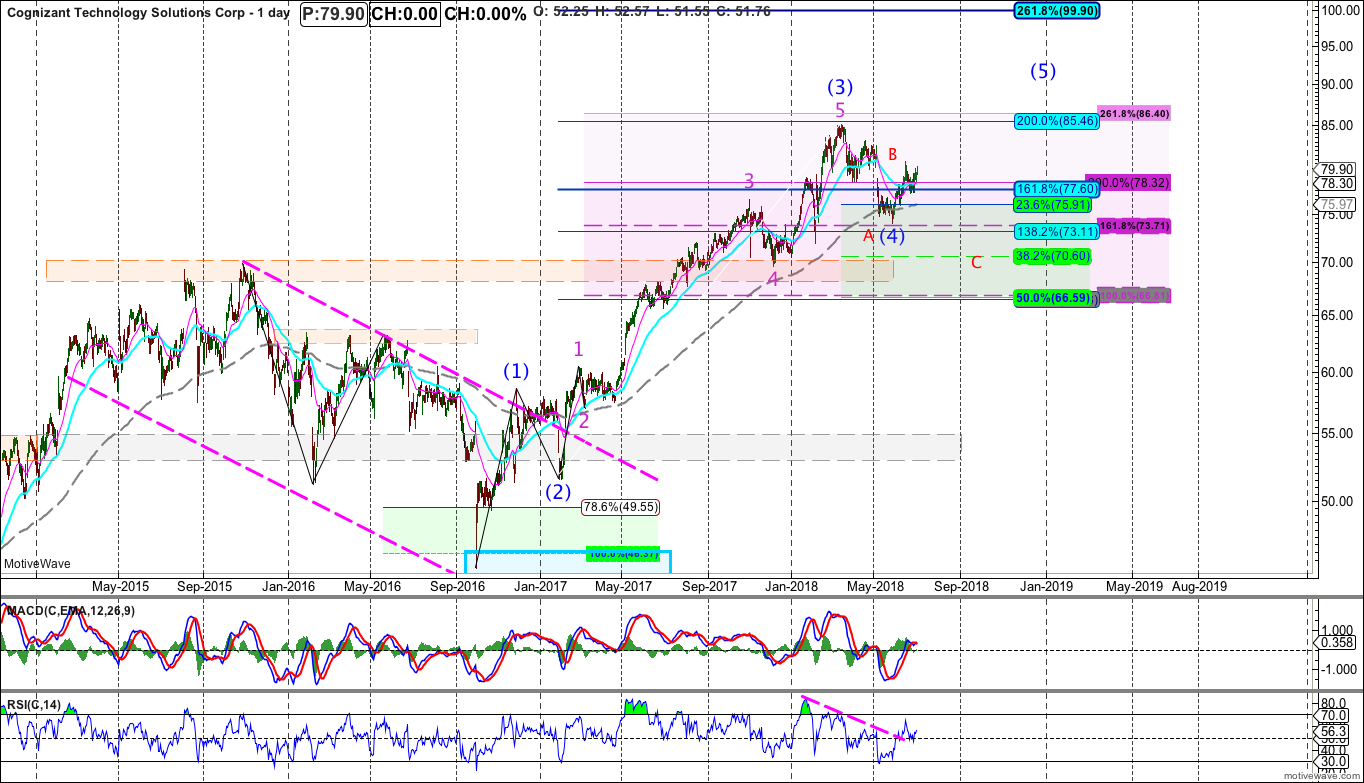This screenshot has height=783, width=1364.
Task: Click 65.00 on the price axis
Action: click(x=1338, y=315)
